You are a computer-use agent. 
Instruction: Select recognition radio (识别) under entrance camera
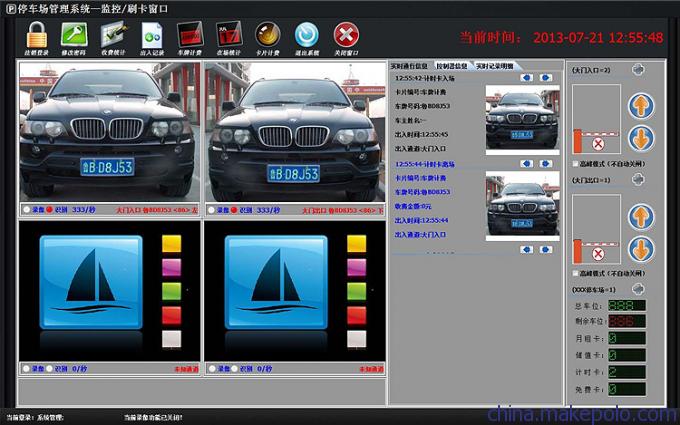pos(49,210)
